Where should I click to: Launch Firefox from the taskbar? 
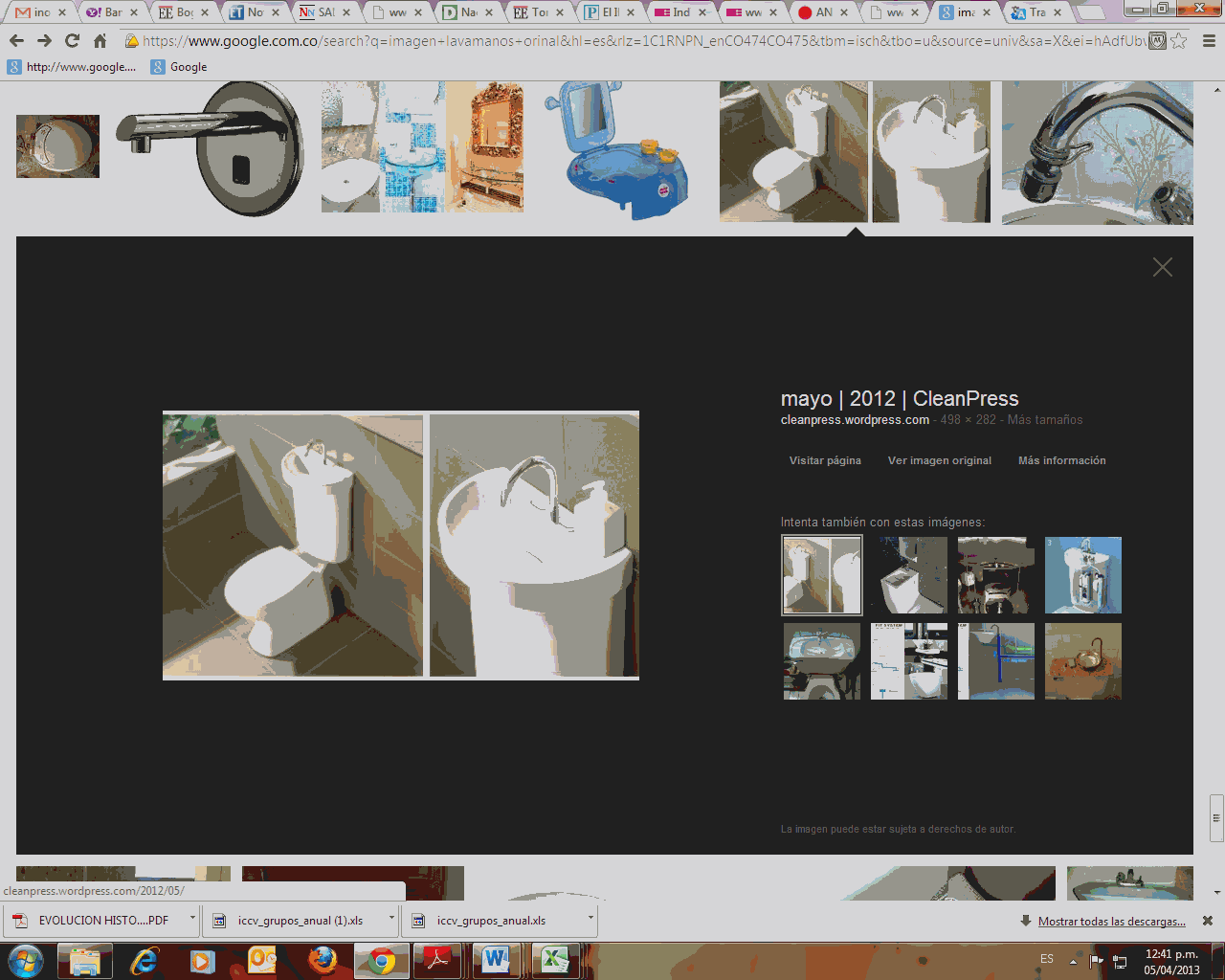pos(323,960)
